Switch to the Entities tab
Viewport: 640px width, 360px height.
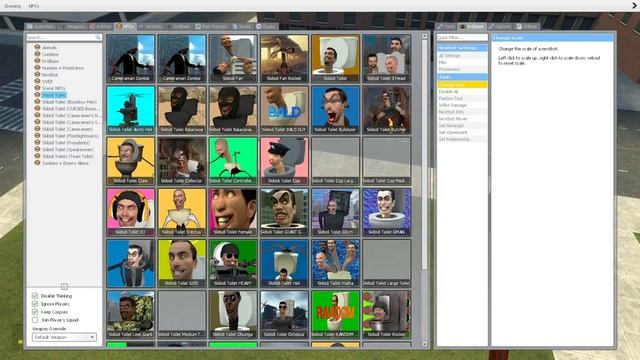pyautogui.click(x=100, y=27)
